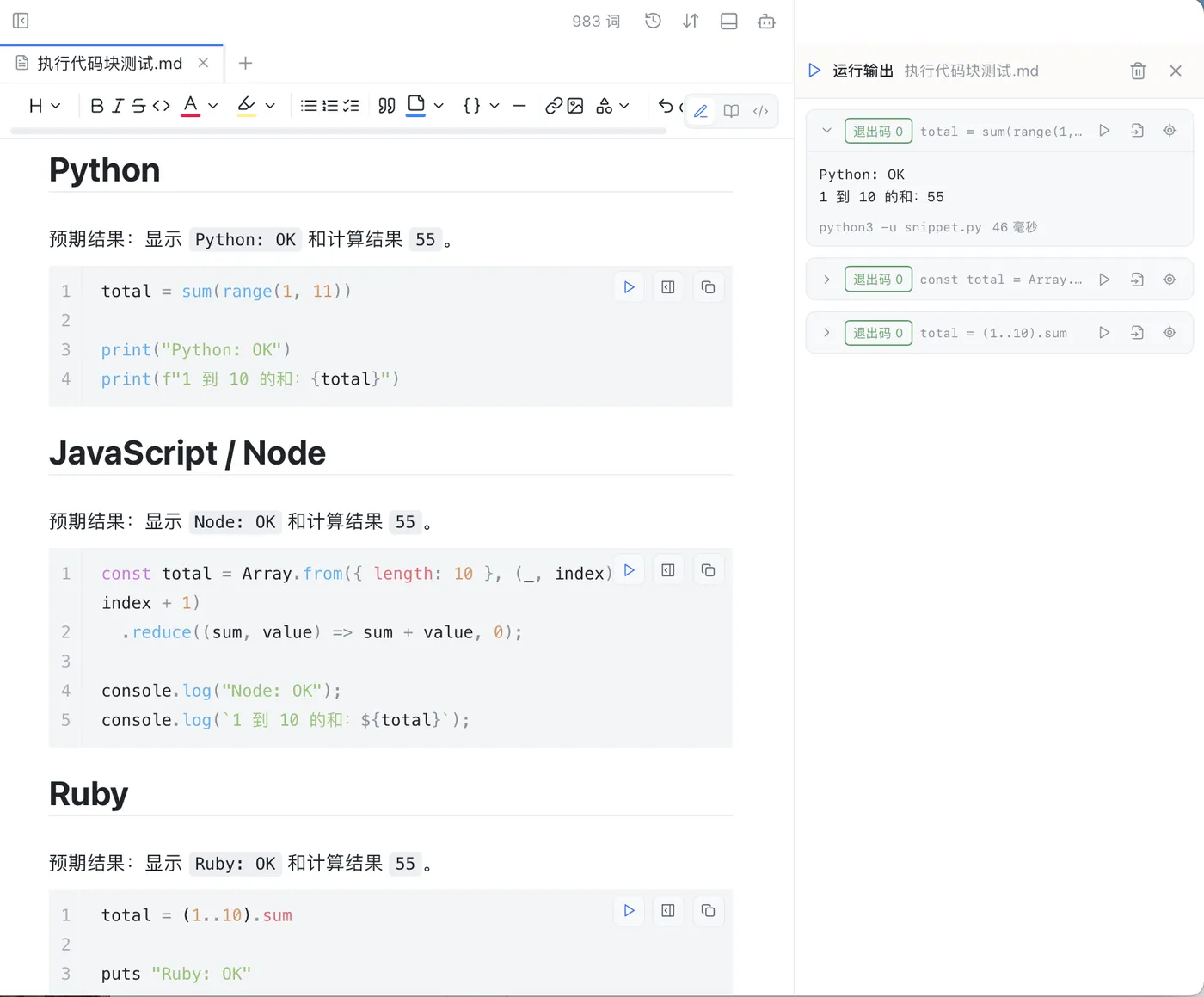The width and height of the screenshot is (1204, 997).
Task: Toggle bottom panel layout icon
Action: [x=728, y=21]
